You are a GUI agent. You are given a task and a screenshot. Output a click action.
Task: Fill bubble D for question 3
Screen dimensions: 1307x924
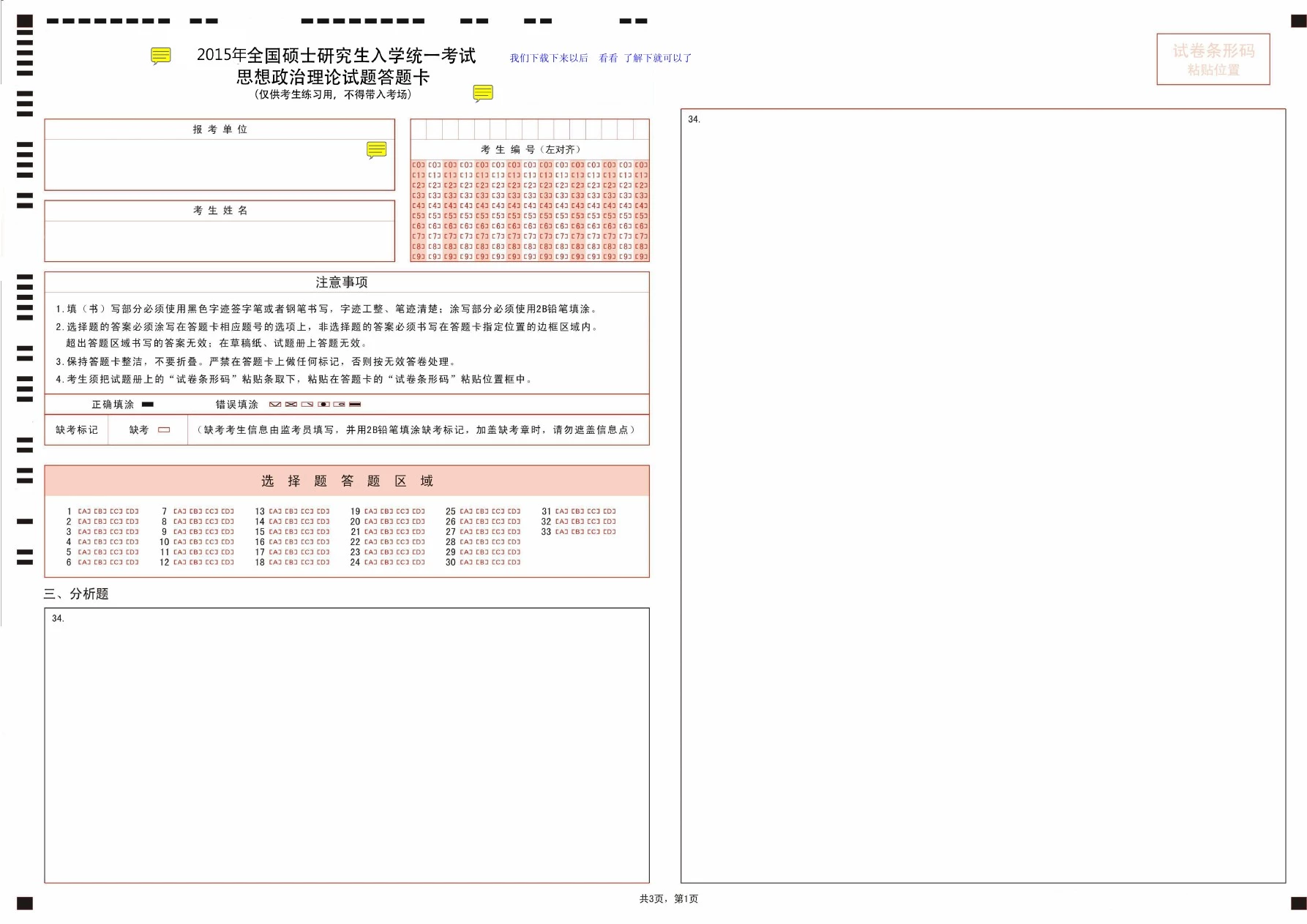click(x=132, y=532)
